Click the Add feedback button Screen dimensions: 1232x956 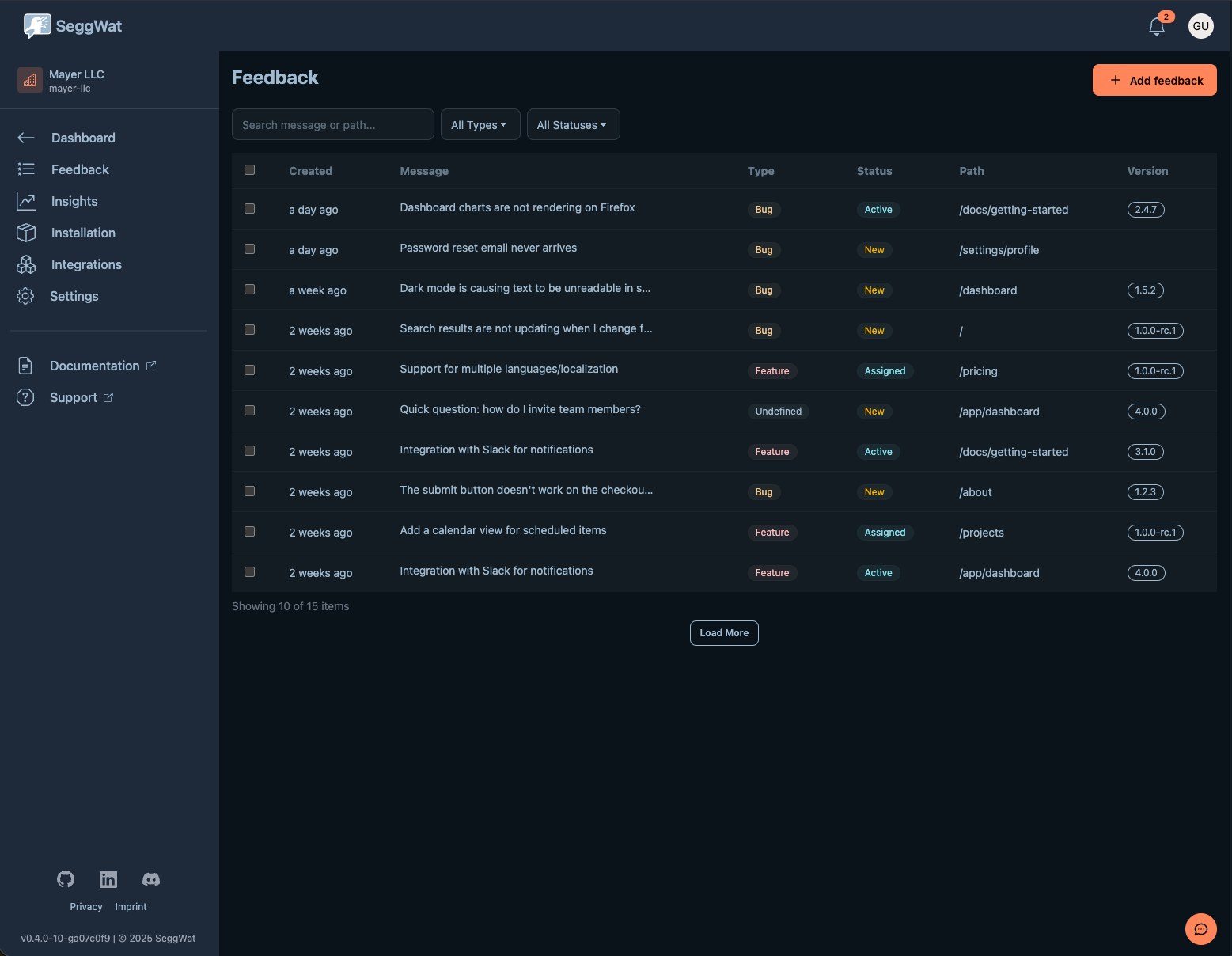click(x=1154, y=80)
